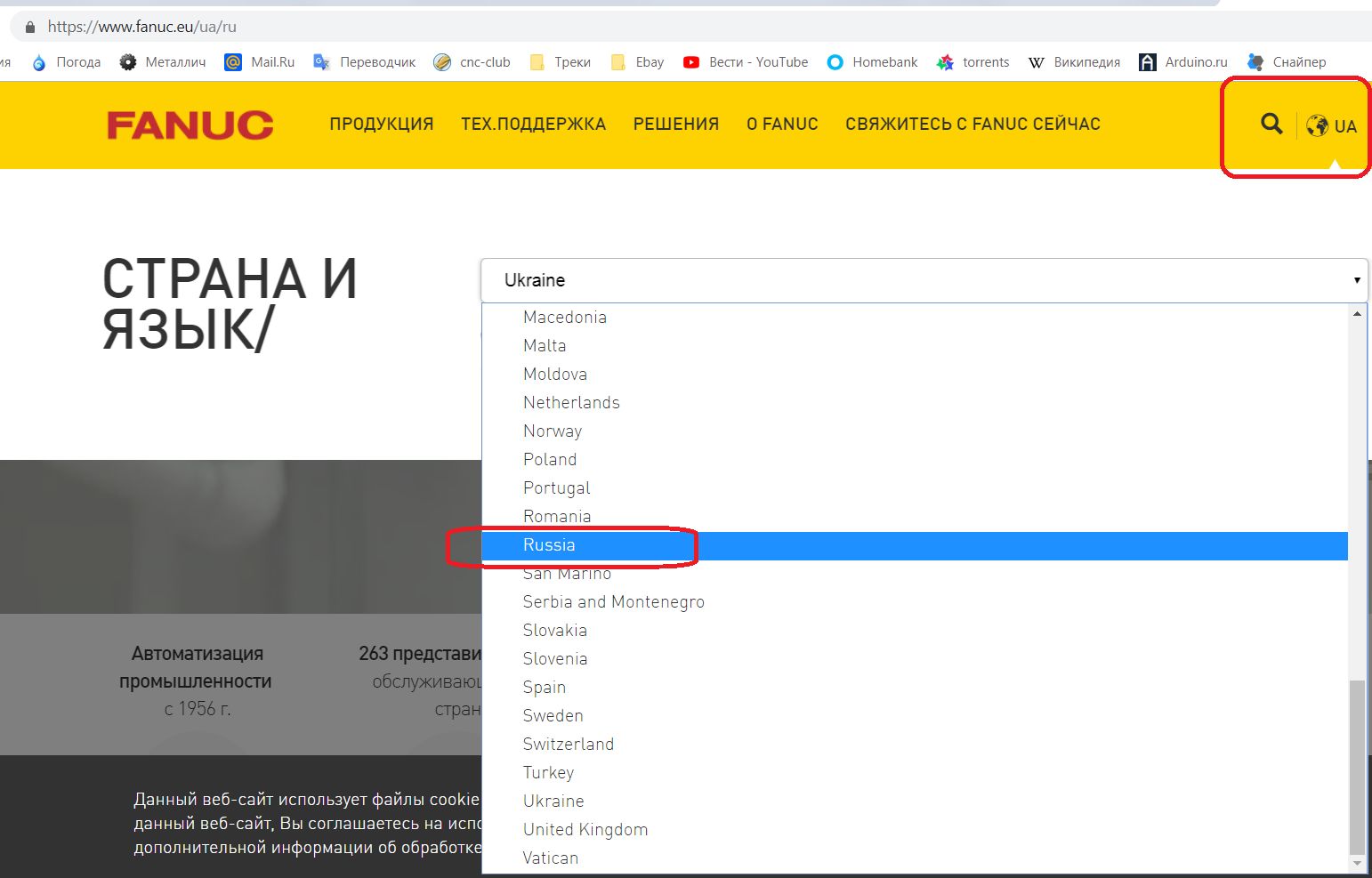Screen dimensions: 1372x878
Task: Open the Википедия bookmark
Action: 1075,62
